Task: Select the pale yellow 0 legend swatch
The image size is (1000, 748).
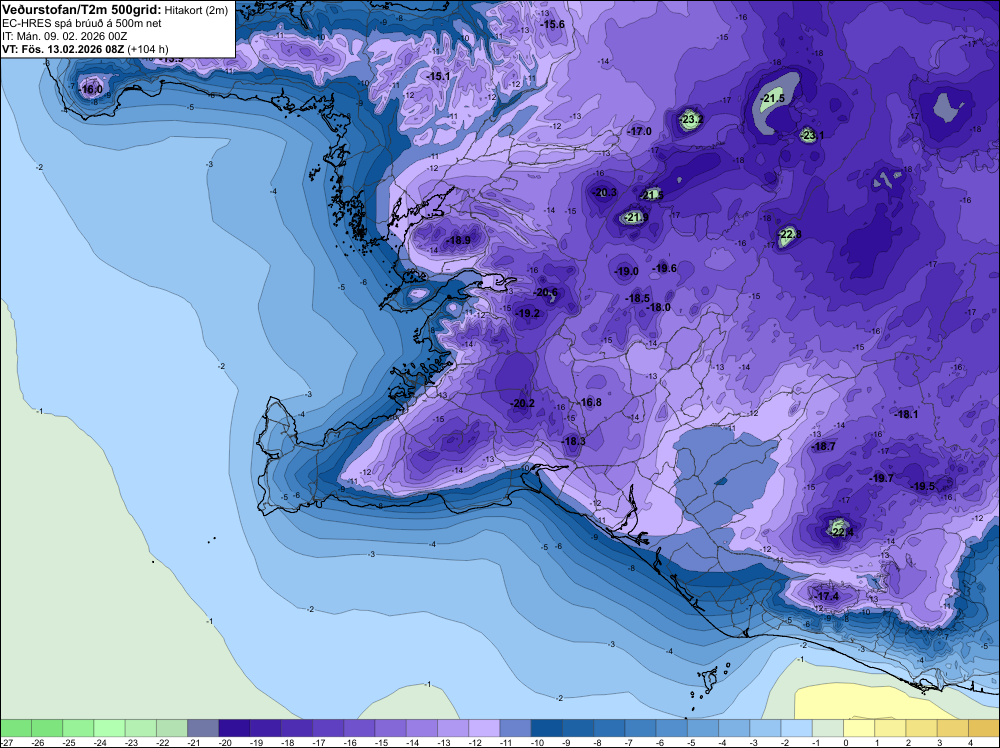Action: [859, 728]
